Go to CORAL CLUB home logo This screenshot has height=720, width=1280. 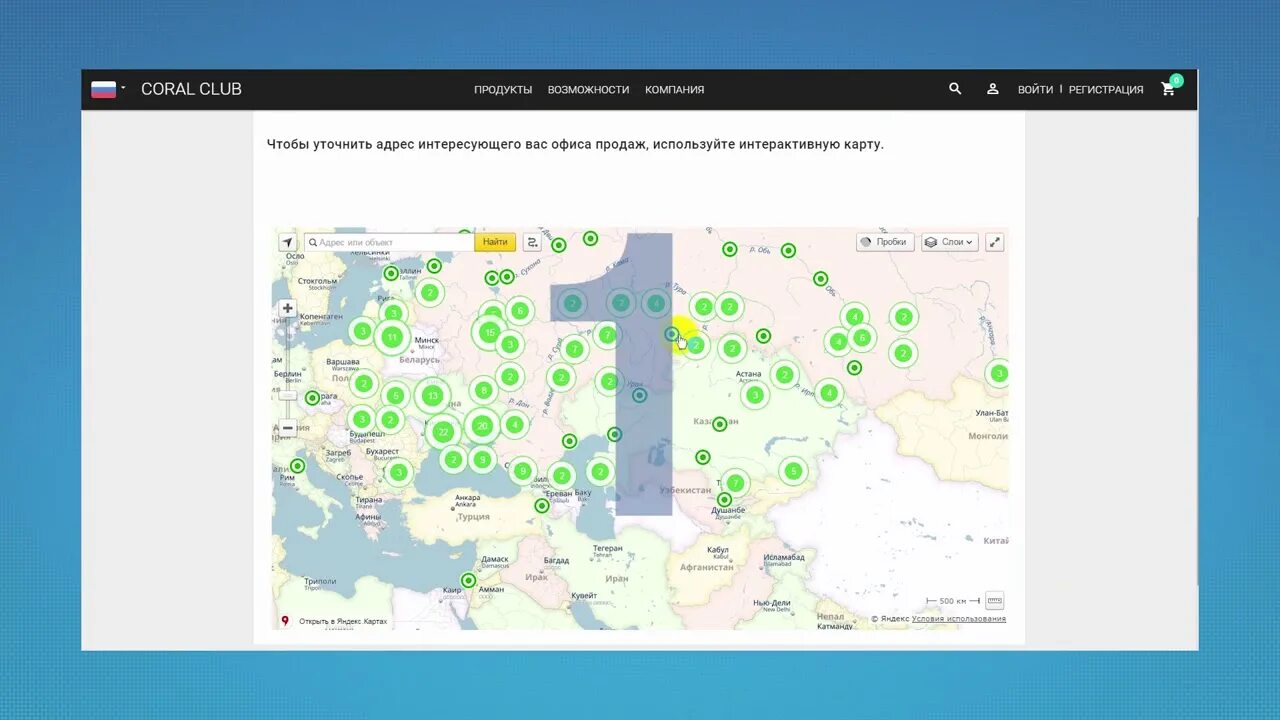click(191, 89)
